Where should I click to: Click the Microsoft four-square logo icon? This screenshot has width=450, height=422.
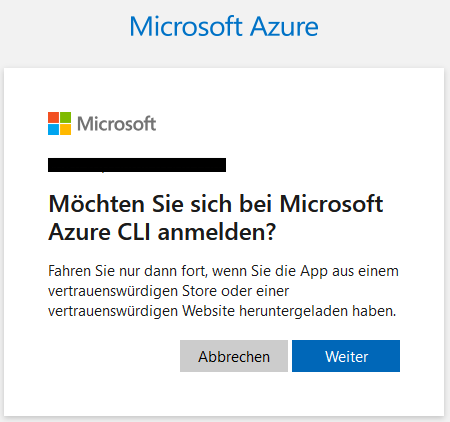point(59,123)
